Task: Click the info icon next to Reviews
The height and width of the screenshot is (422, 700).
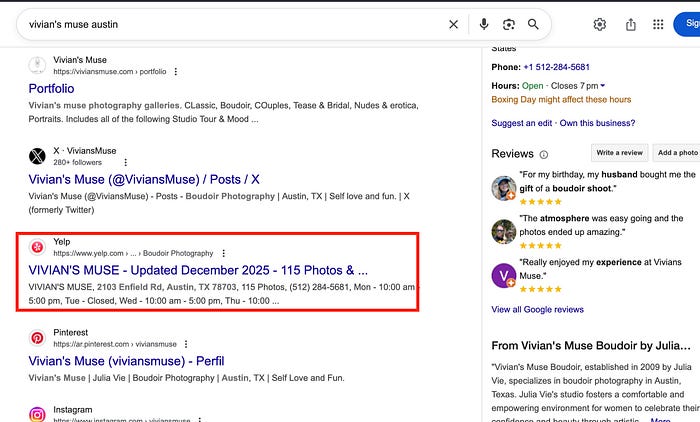Action: click(x=543, y=155)
